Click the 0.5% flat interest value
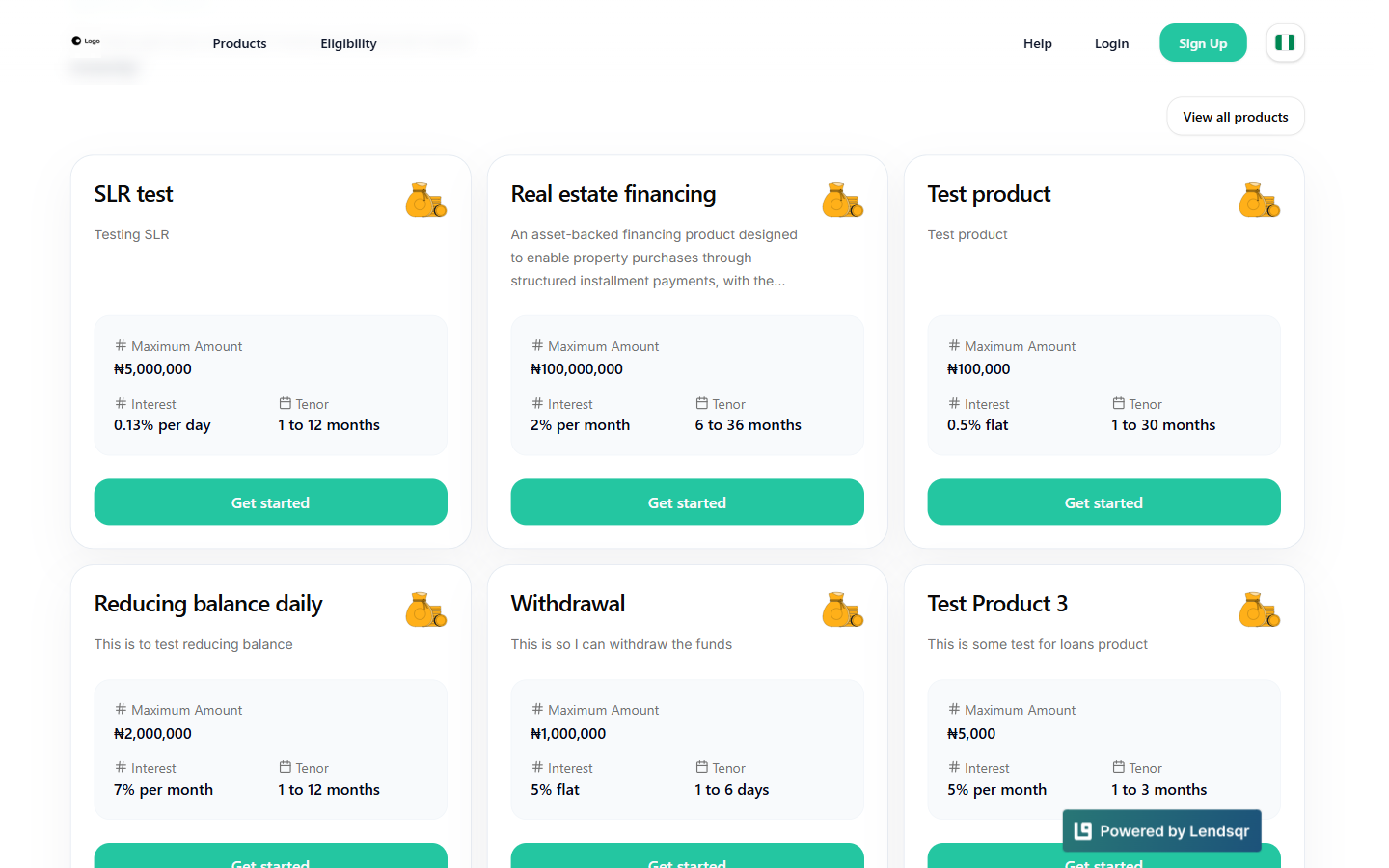The height and width of the screenshot is (868, 1389). click(977, 425)
